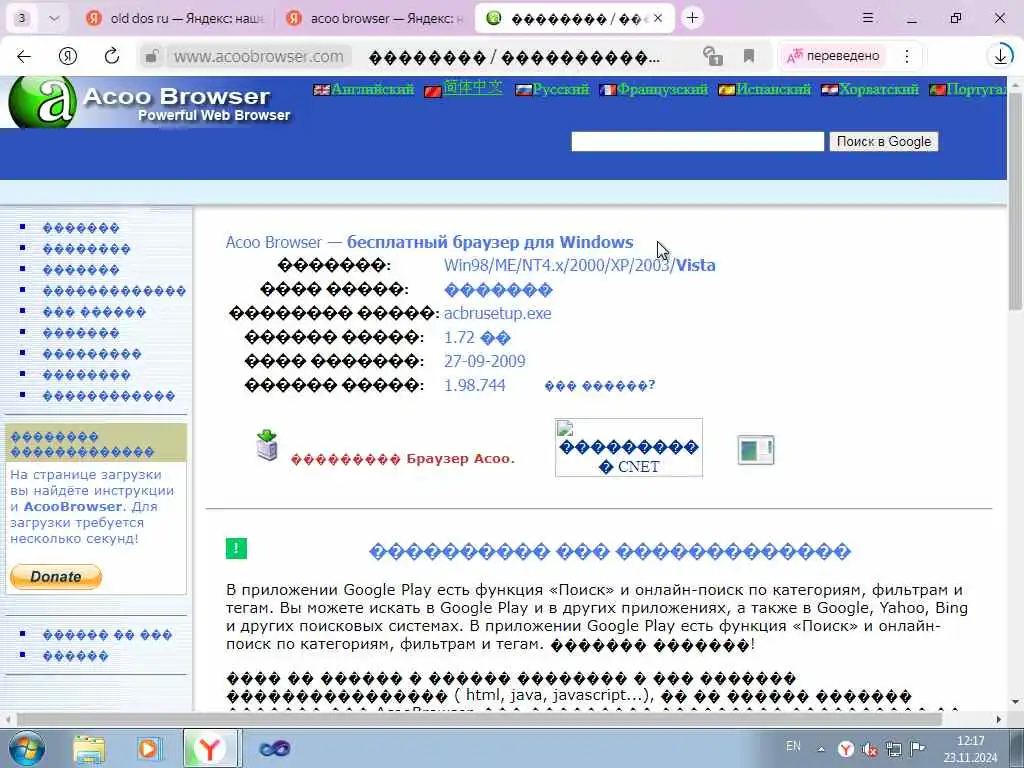The height and width of the screenshot is (768, 1024).
Task: Click the Donate button
Action: 56,577
